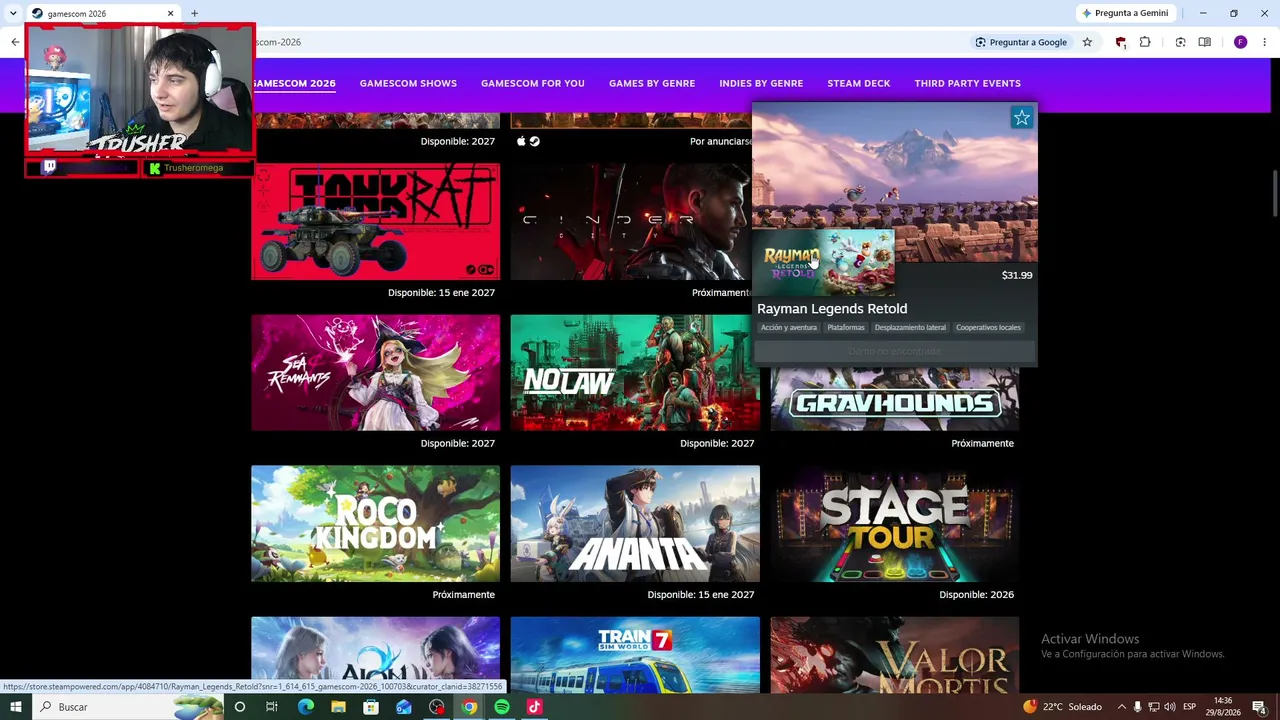This screenshot has height=720, width=1280.
Task: Expand hidden system tray icons chevron
Action: tap(1121, 707)
